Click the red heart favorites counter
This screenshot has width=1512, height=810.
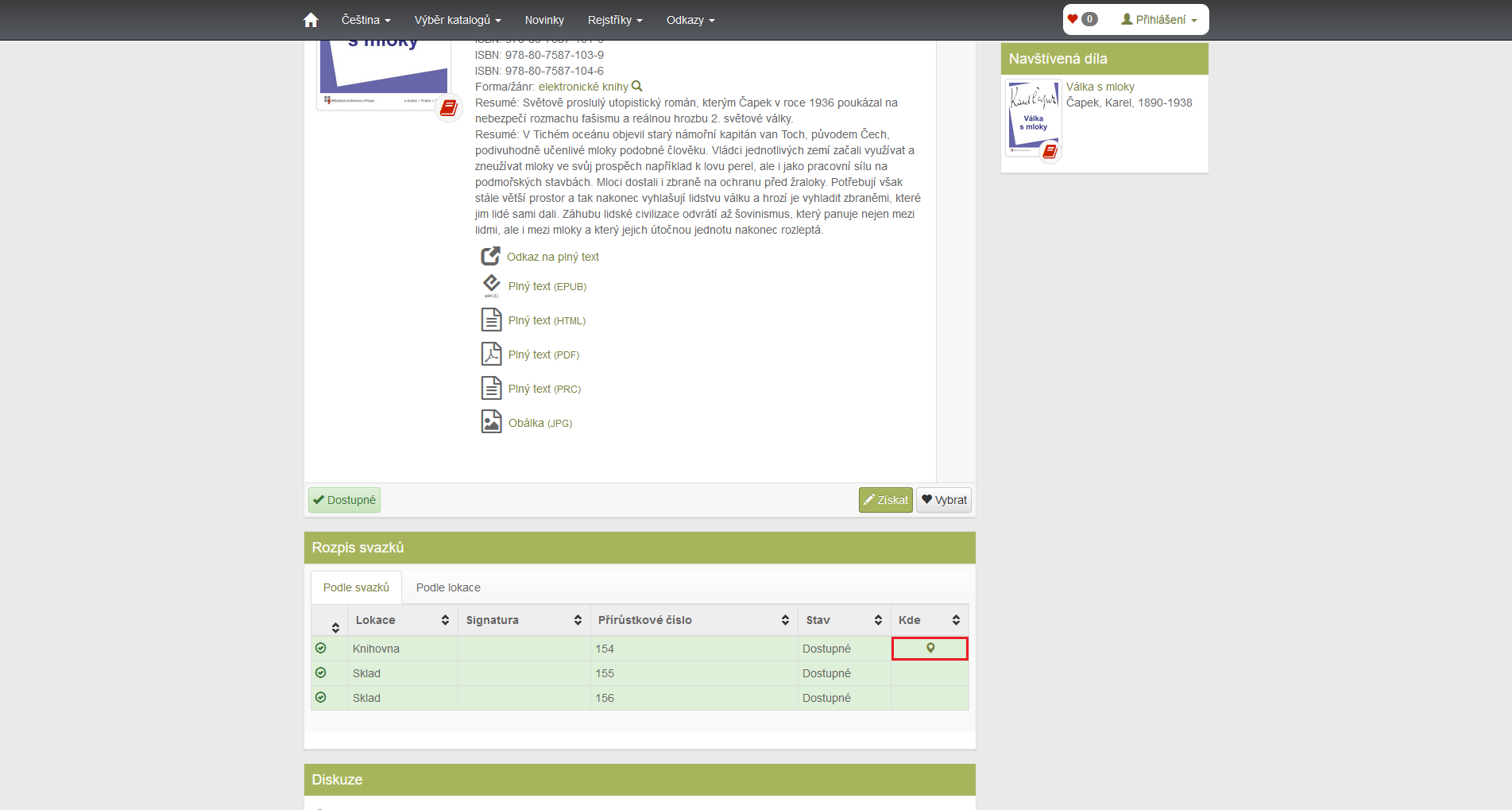[1081, 19]
